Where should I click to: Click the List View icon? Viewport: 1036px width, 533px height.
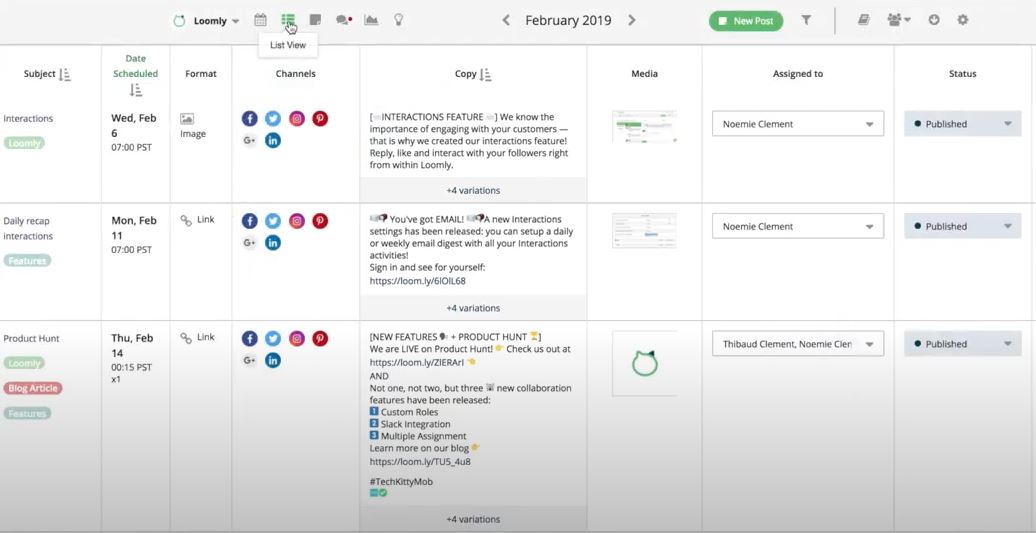[x=288, y=20]
